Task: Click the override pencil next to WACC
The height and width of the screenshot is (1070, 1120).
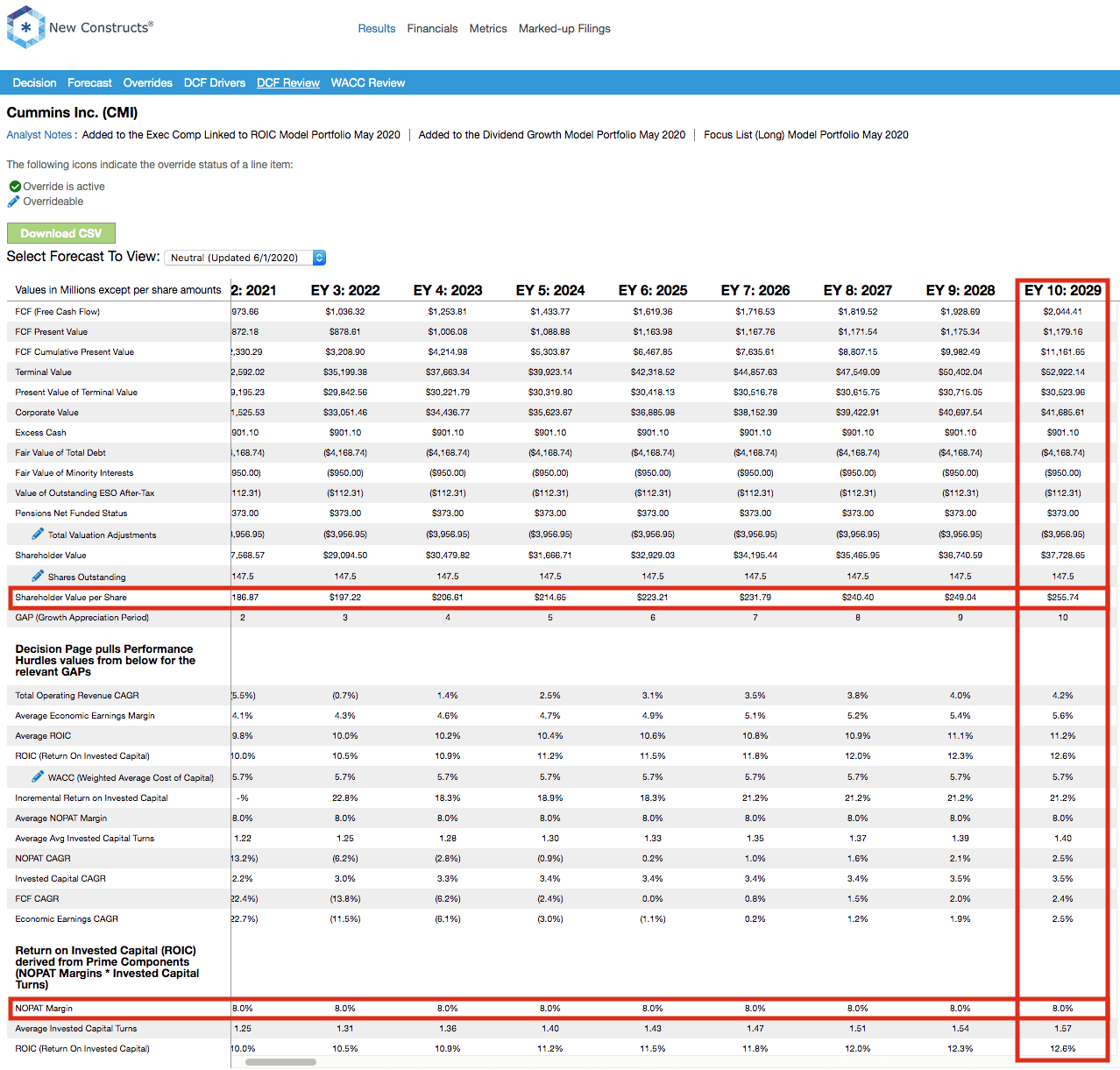Action: tap(38, 776)
